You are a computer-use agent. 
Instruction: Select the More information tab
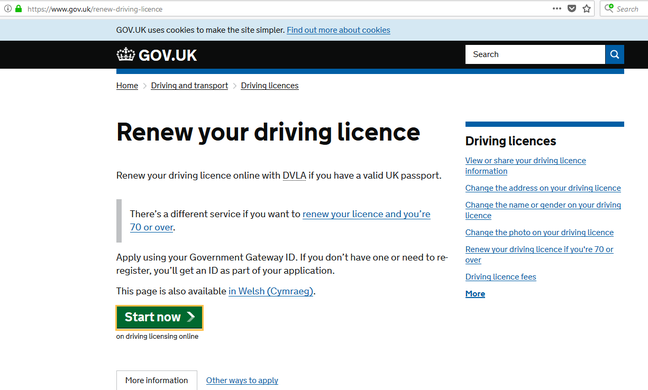point(157,380)
